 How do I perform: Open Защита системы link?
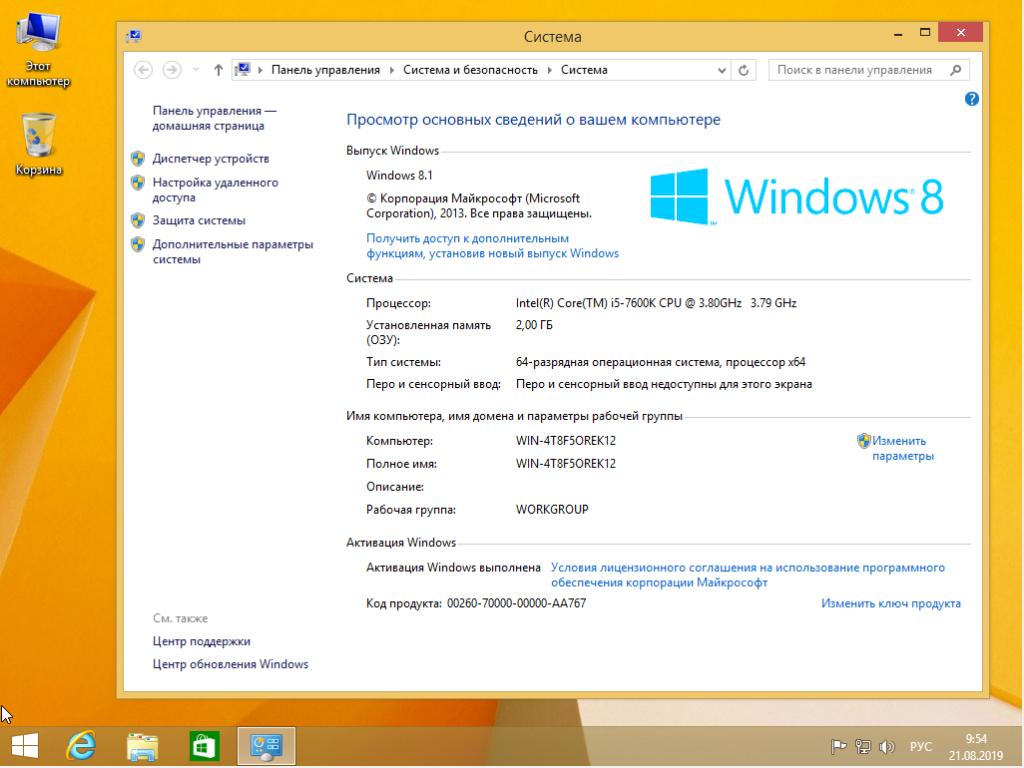pos(199,221)
